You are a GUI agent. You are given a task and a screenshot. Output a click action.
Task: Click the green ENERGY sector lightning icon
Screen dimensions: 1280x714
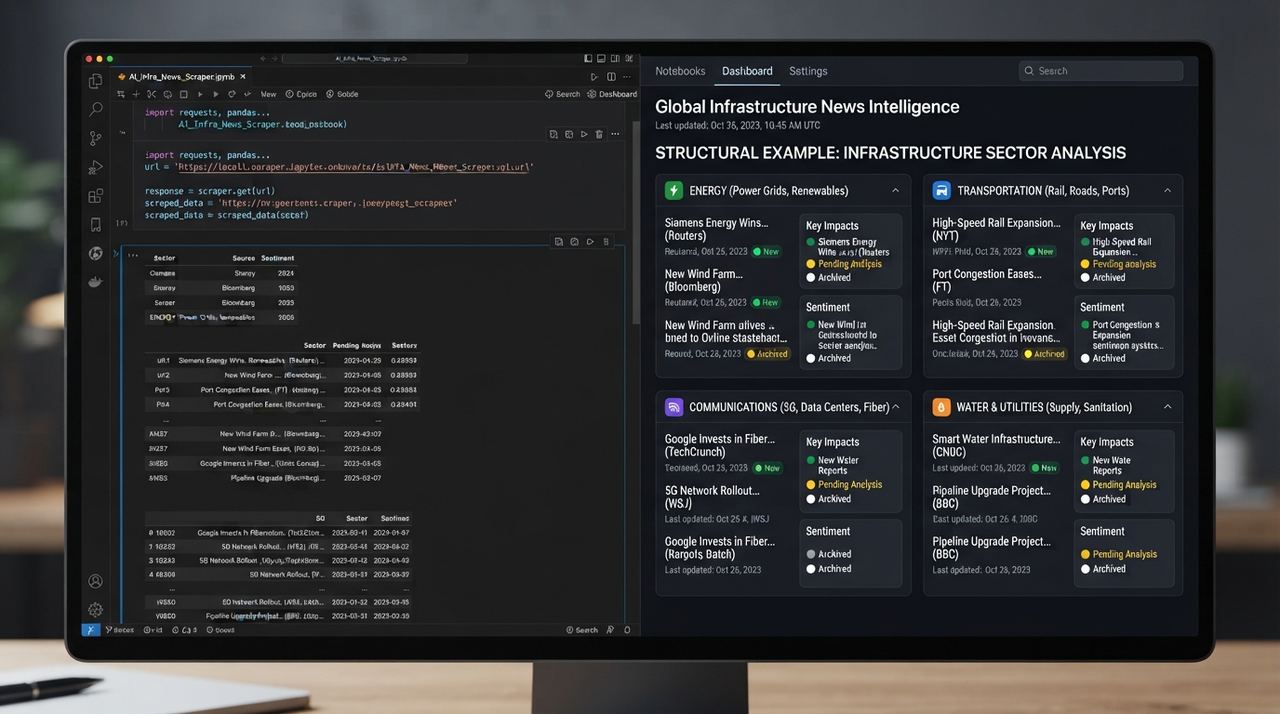point(674,190)
